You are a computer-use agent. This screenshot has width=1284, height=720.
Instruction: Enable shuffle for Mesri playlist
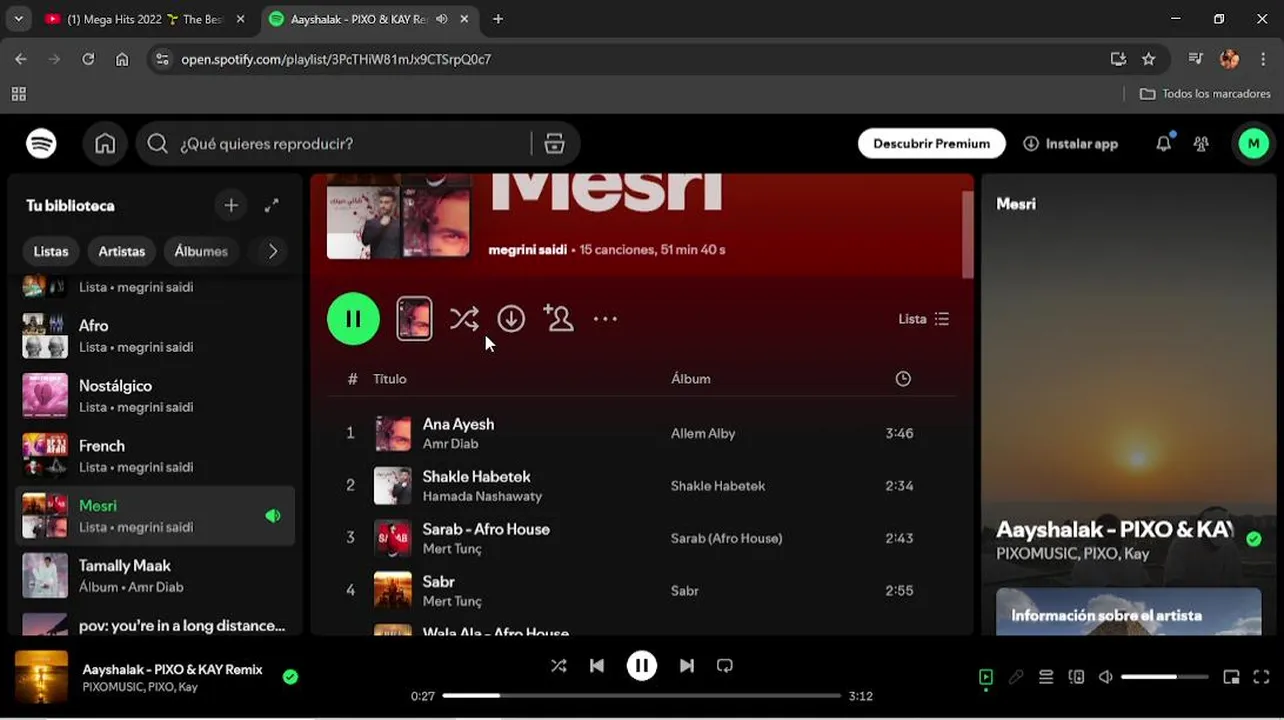tap(463, 319)
